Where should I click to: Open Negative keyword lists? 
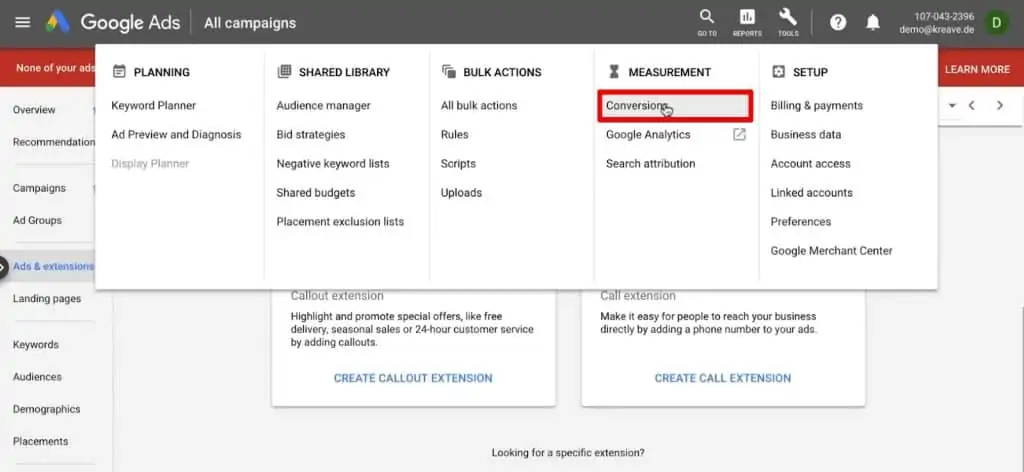[332, 164]
